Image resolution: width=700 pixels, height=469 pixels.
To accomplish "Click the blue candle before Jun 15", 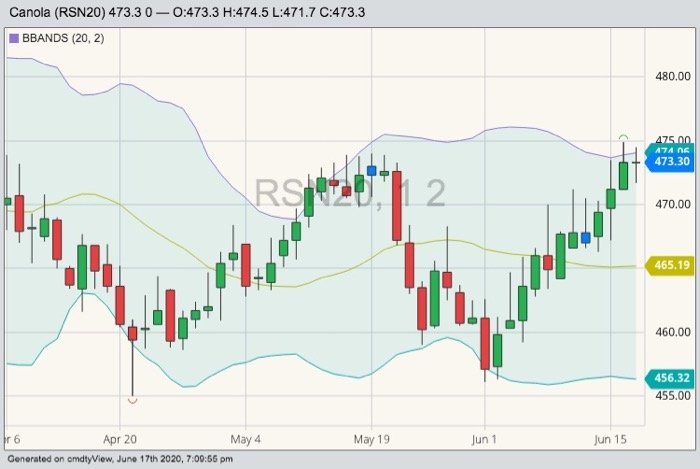I will point(586,238).
